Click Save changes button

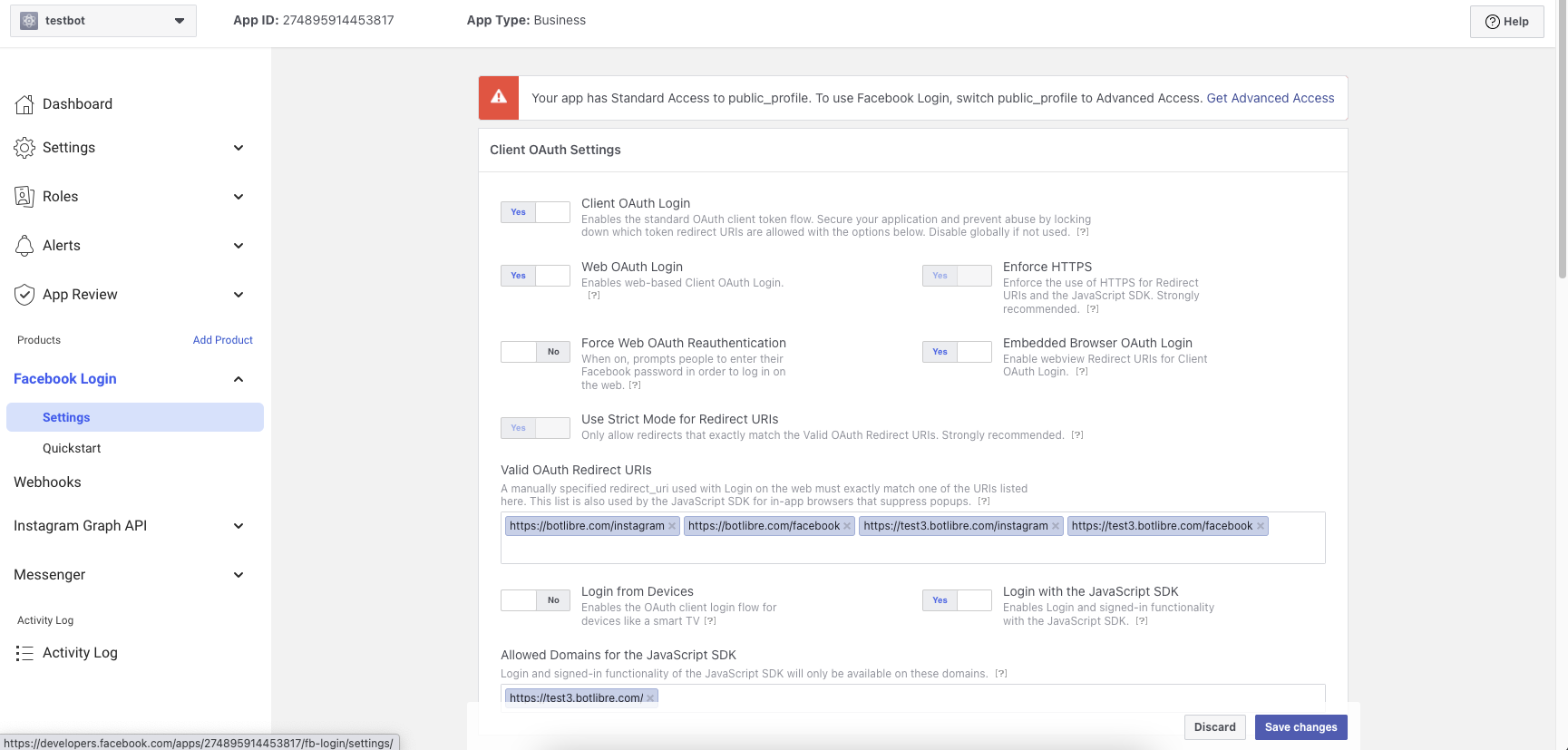[x=1300, y=727]
